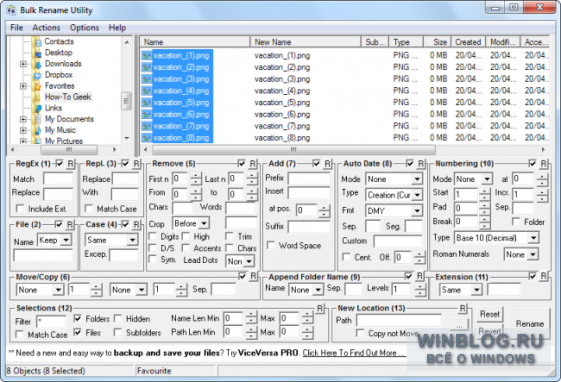The width and height of the screenshot is (561, 382).
Task: Open the Case Same dropdown
Action: pos(132,240)
